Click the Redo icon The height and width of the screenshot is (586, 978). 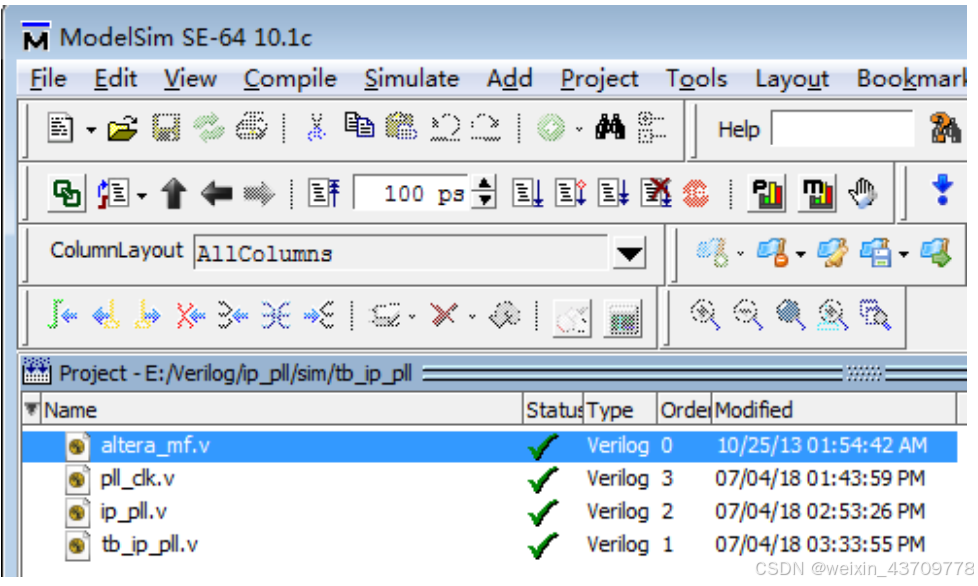click(487, 128)
